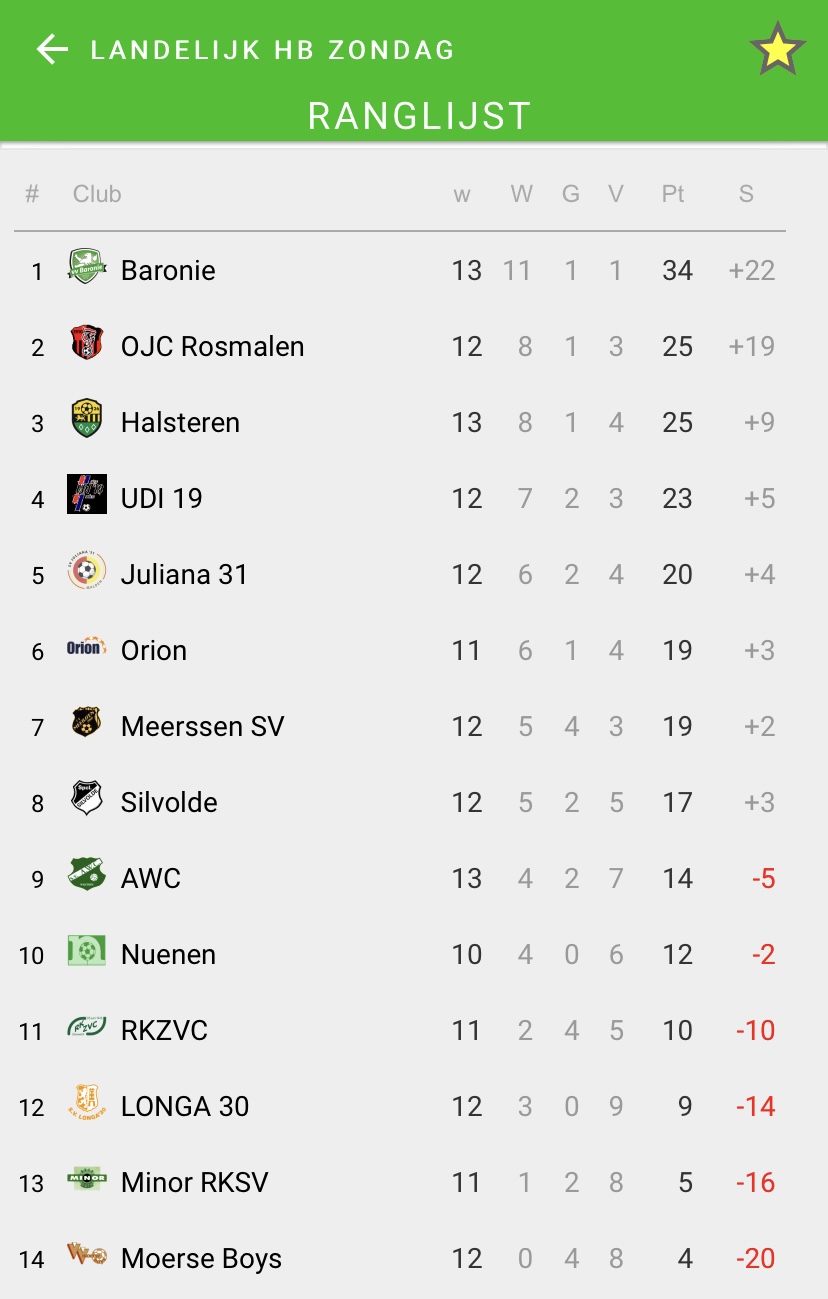Click the Baronie club logo
This screenshot has width=828, height=1299.
click(87, 267)
